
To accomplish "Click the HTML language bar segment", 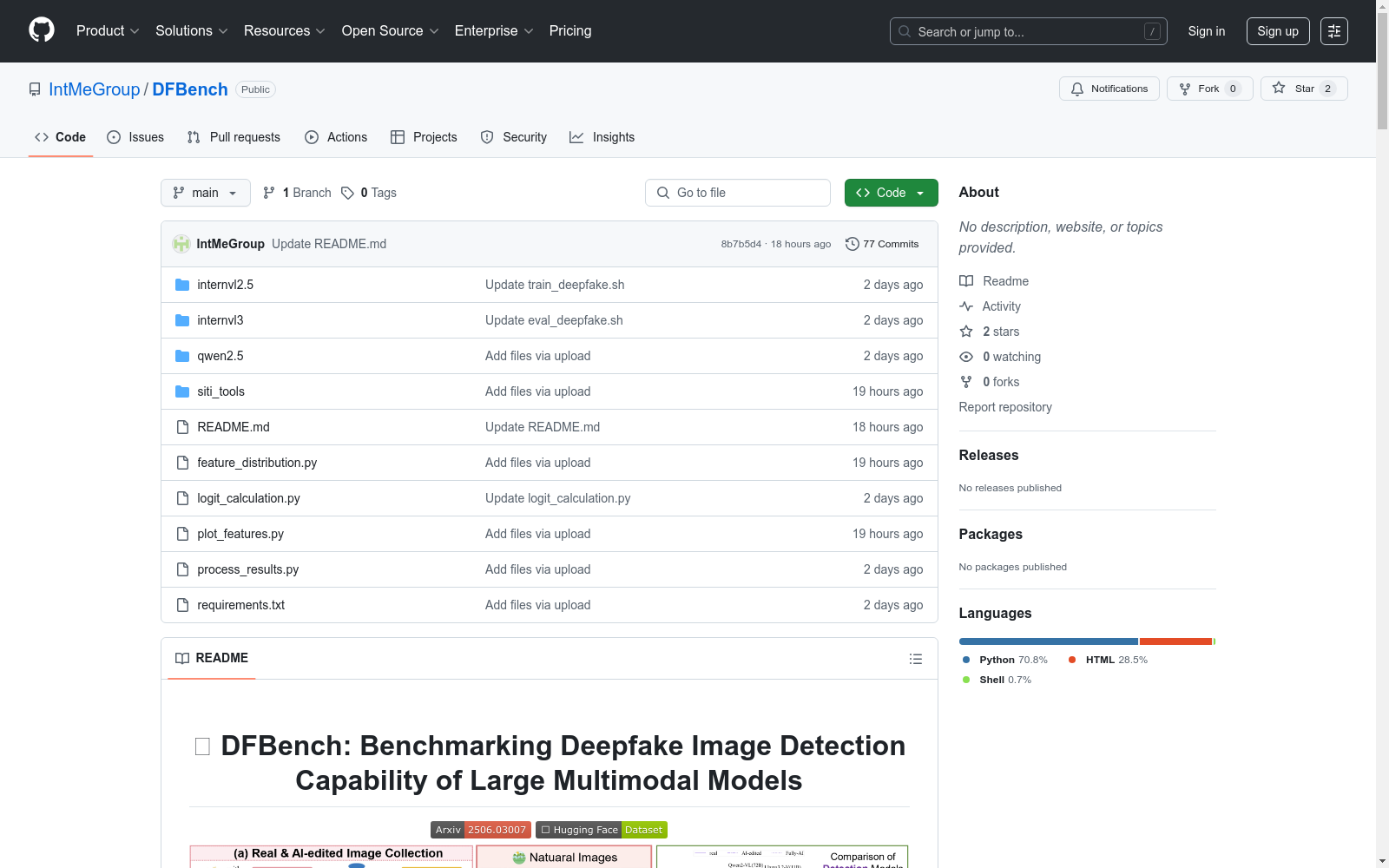I will click(1175, 641).
